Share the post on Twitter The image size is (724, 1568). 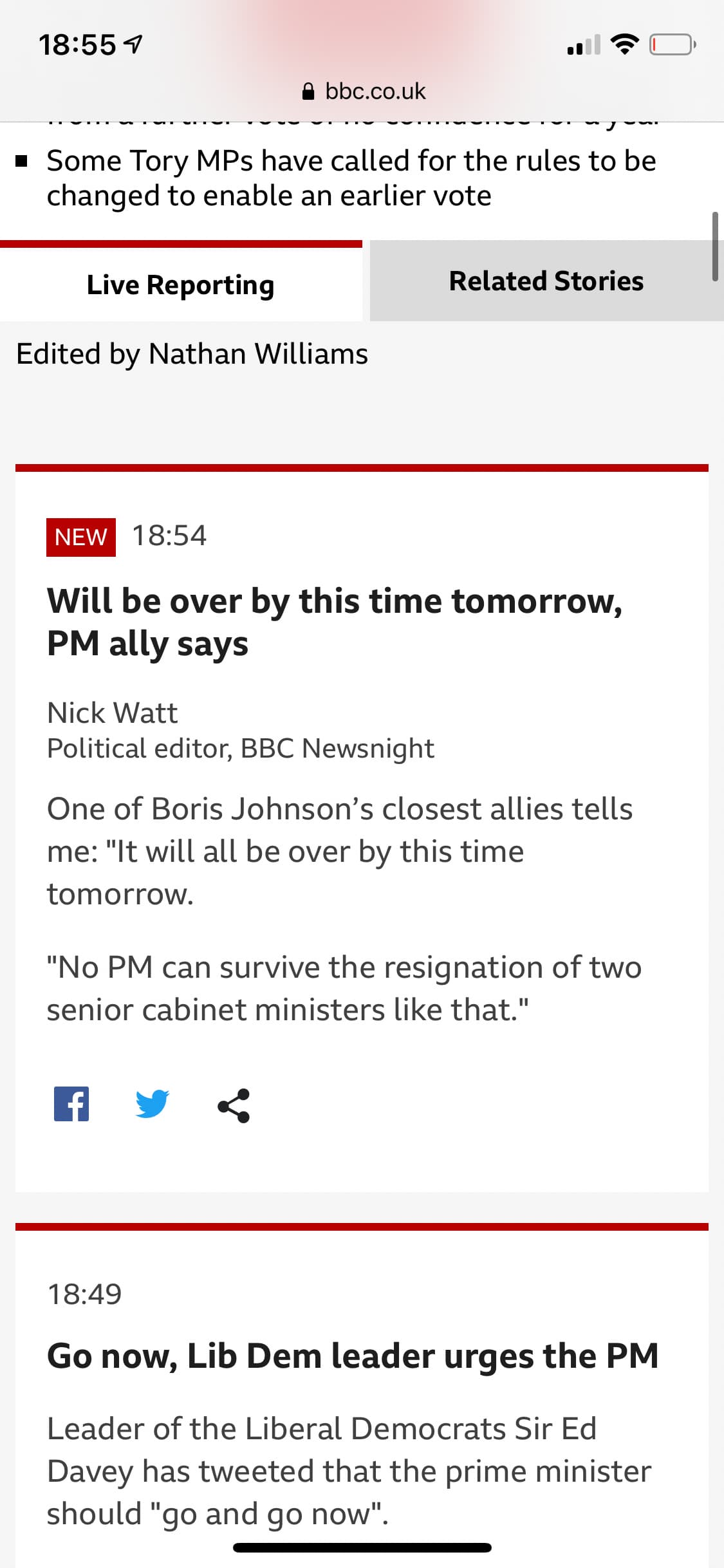tap(152, 1105)
